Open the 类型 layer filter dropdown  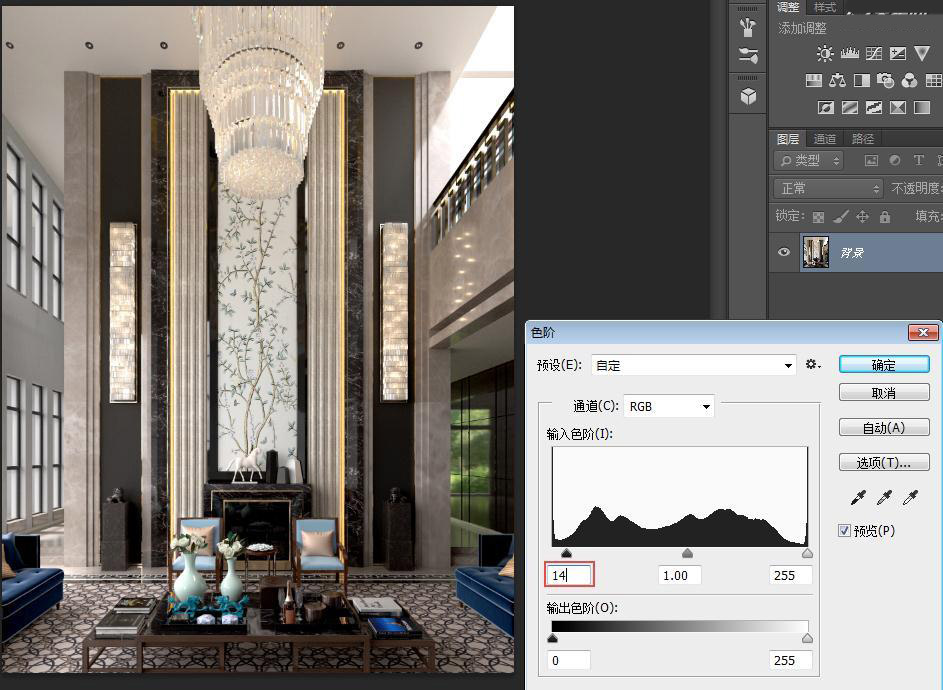pos(808,160)
